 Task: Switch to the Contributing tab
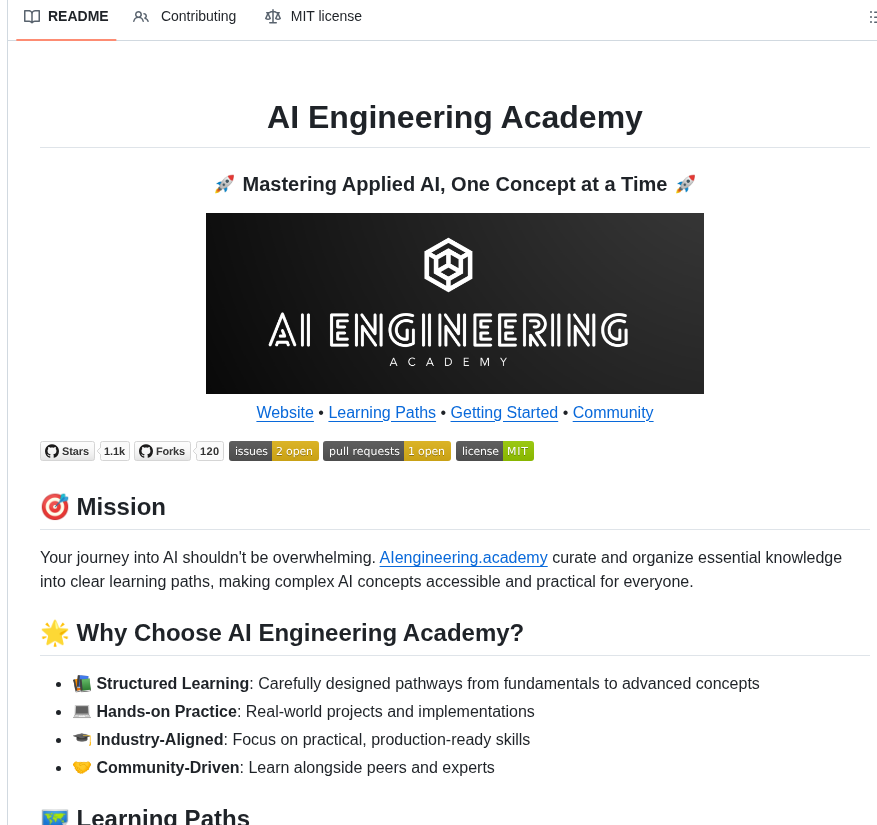[197, 16]
